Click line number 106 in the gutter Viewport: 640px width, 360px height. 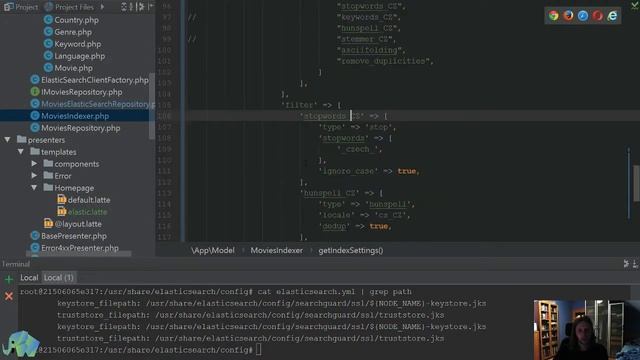click(x=164, y=116)
